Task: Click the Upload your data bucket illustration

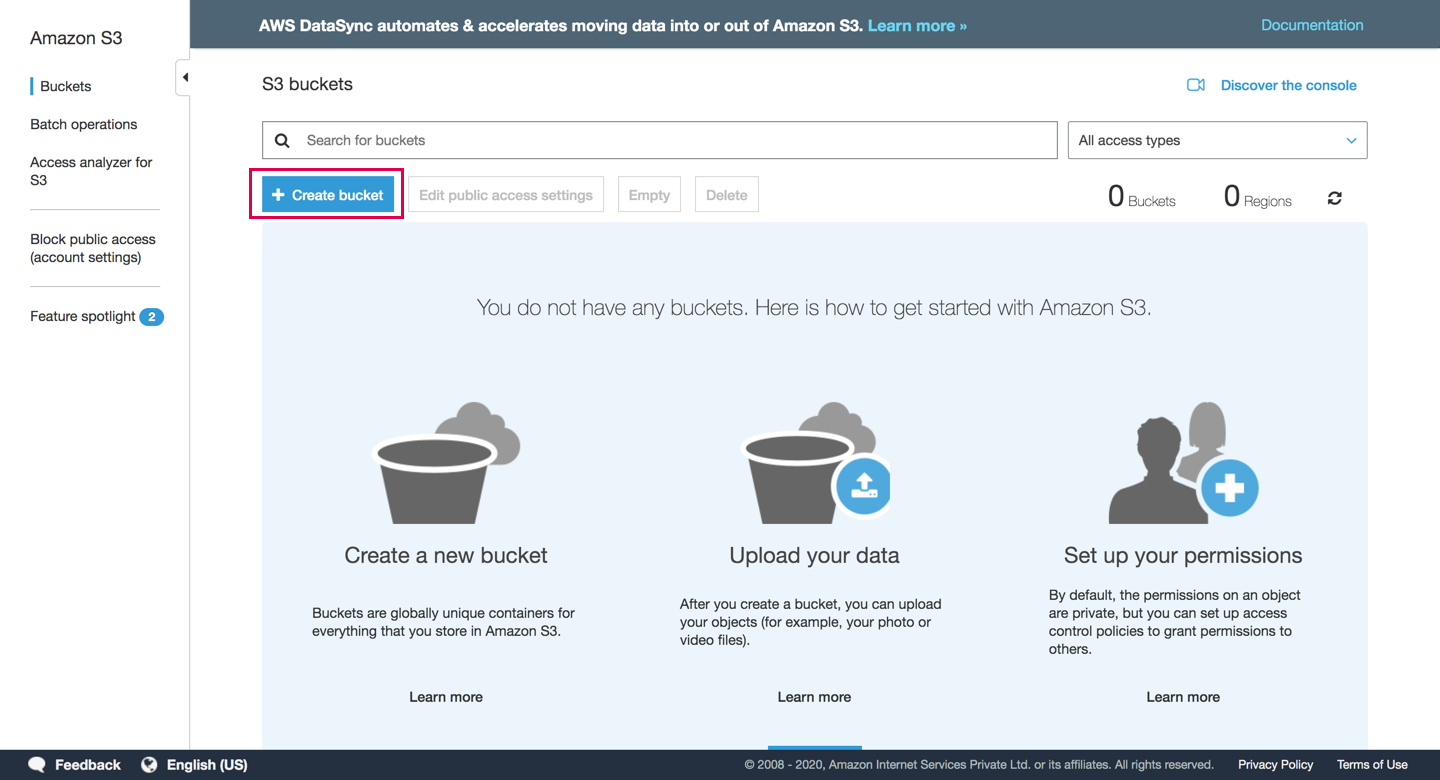Action: click(x=815, y=462)
